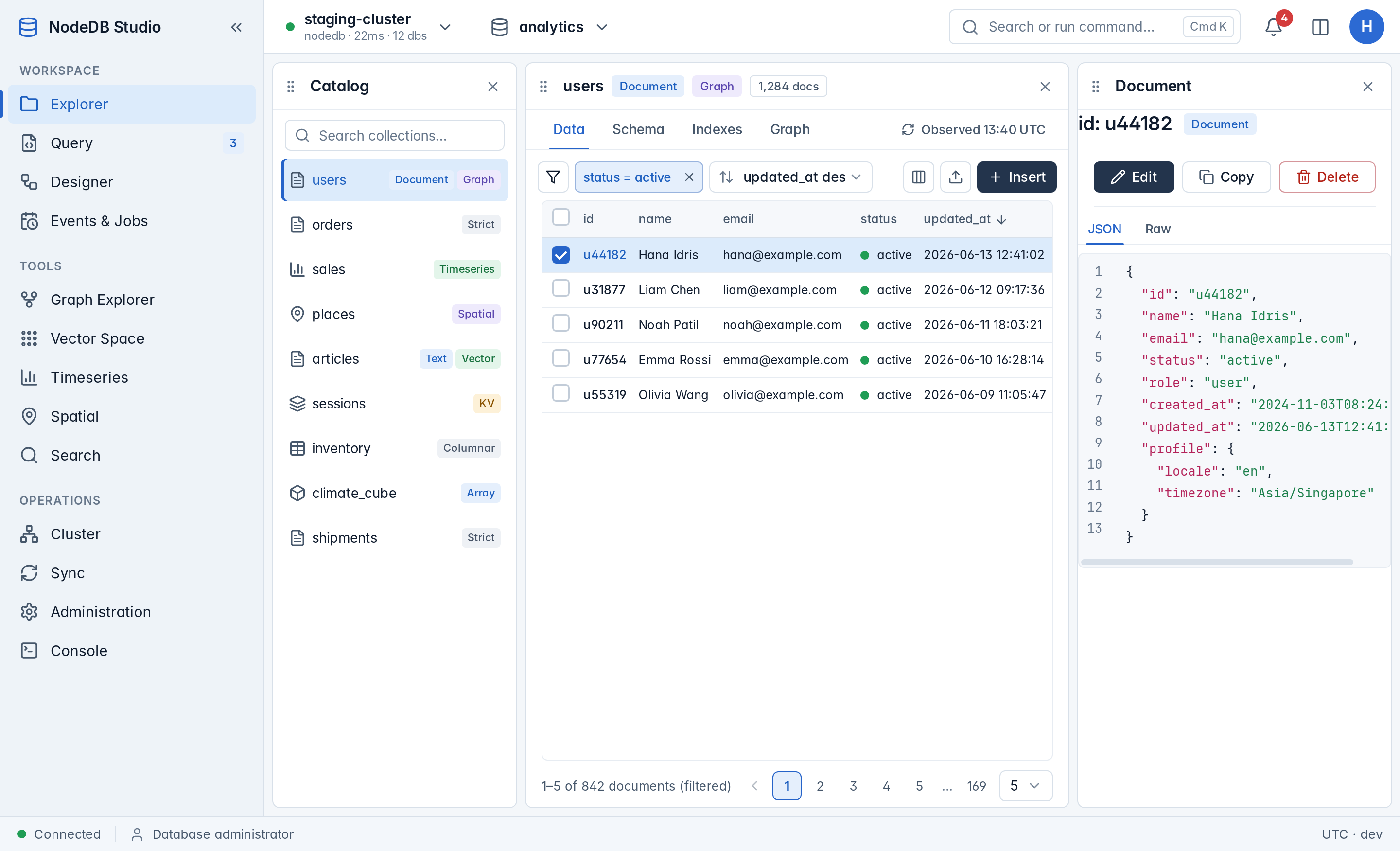Image resolution: width=1400 pixels, height=851 pixels.
Task: Focus the Search or run command box
Action: coord(1094,27)
